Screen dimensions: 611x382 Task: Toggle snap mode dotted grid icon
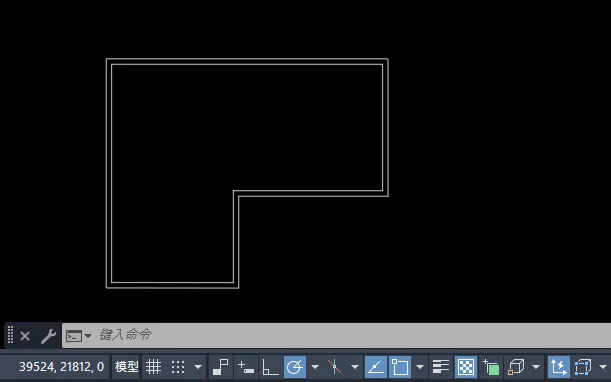click(178, 367)
